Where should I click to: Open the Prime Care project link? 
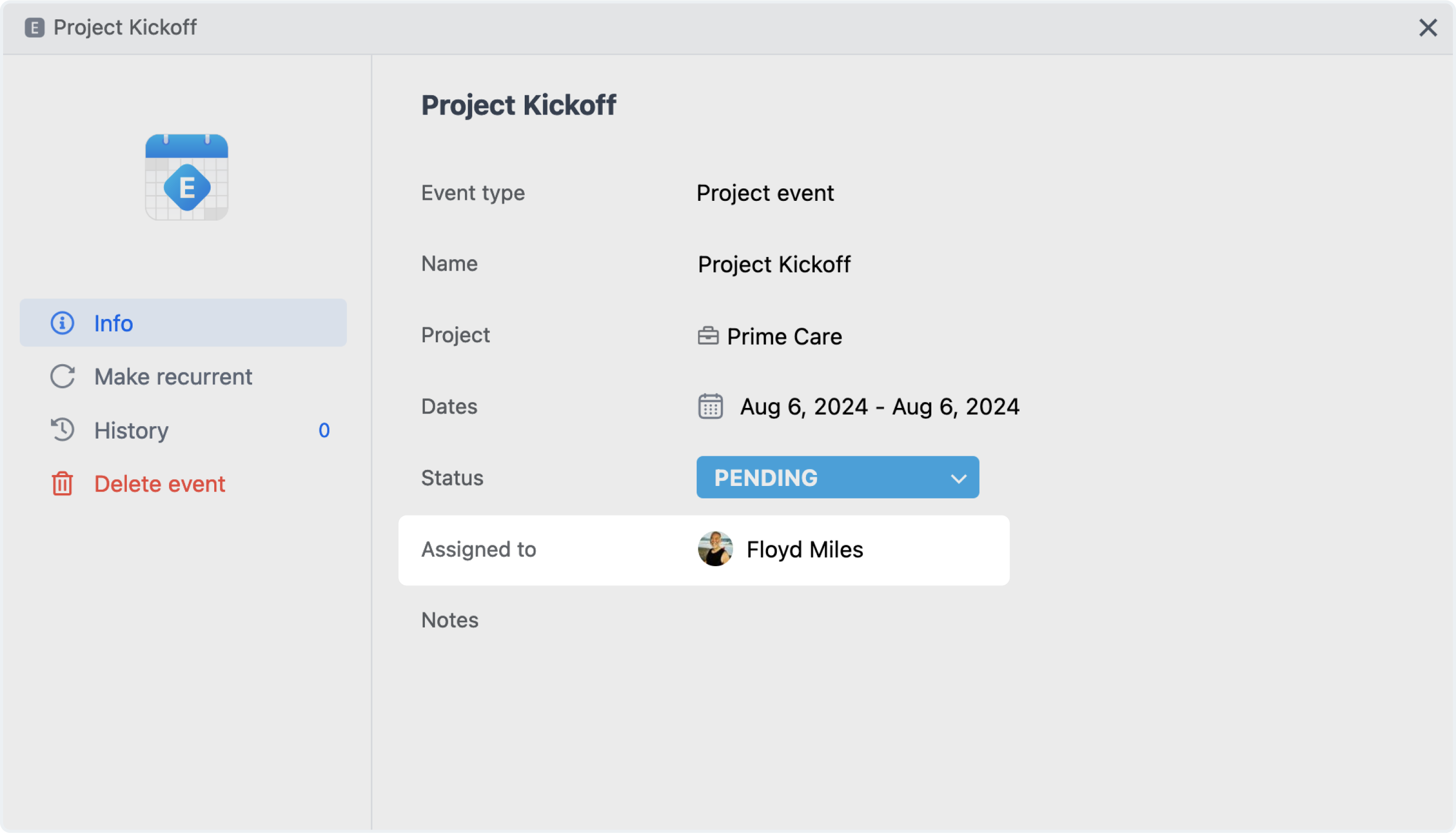coord(784,337)
